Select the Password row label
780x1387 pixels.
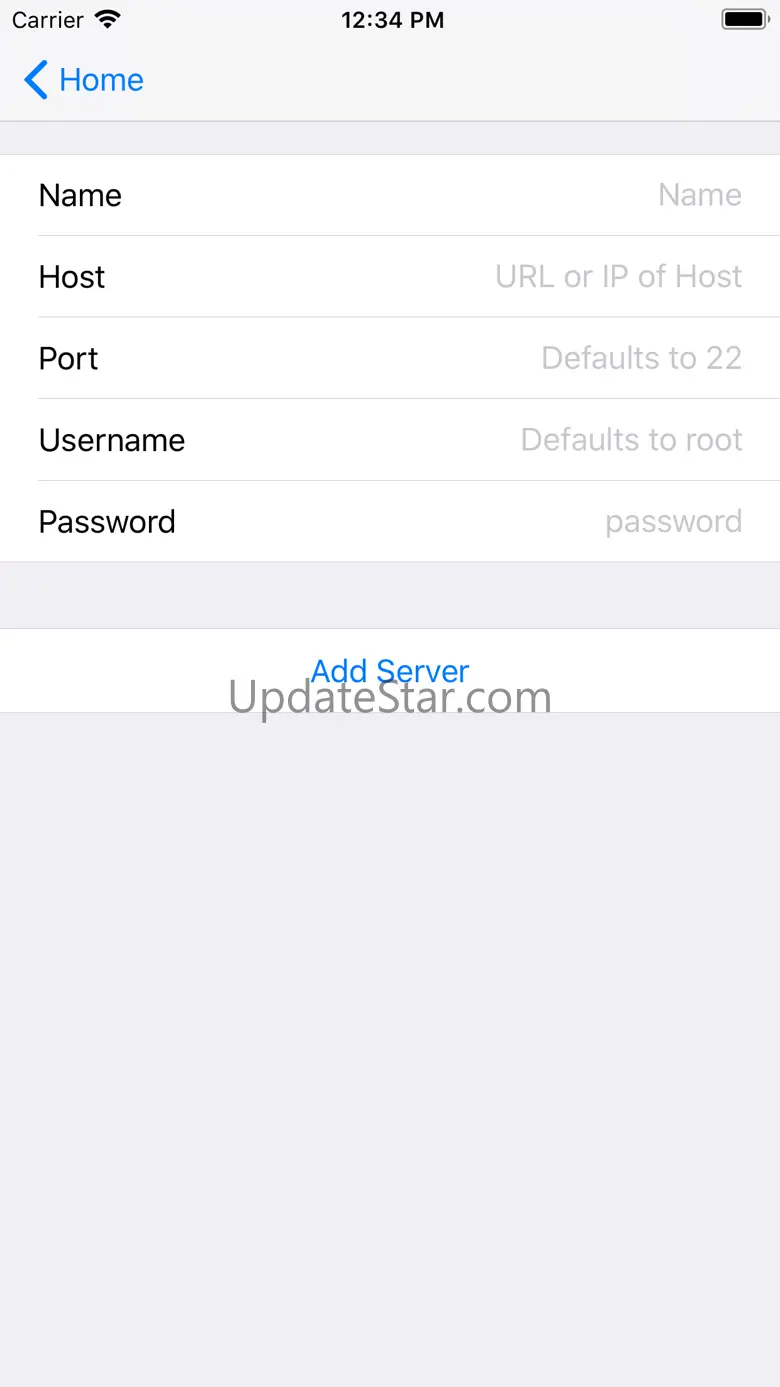point(107,522)
